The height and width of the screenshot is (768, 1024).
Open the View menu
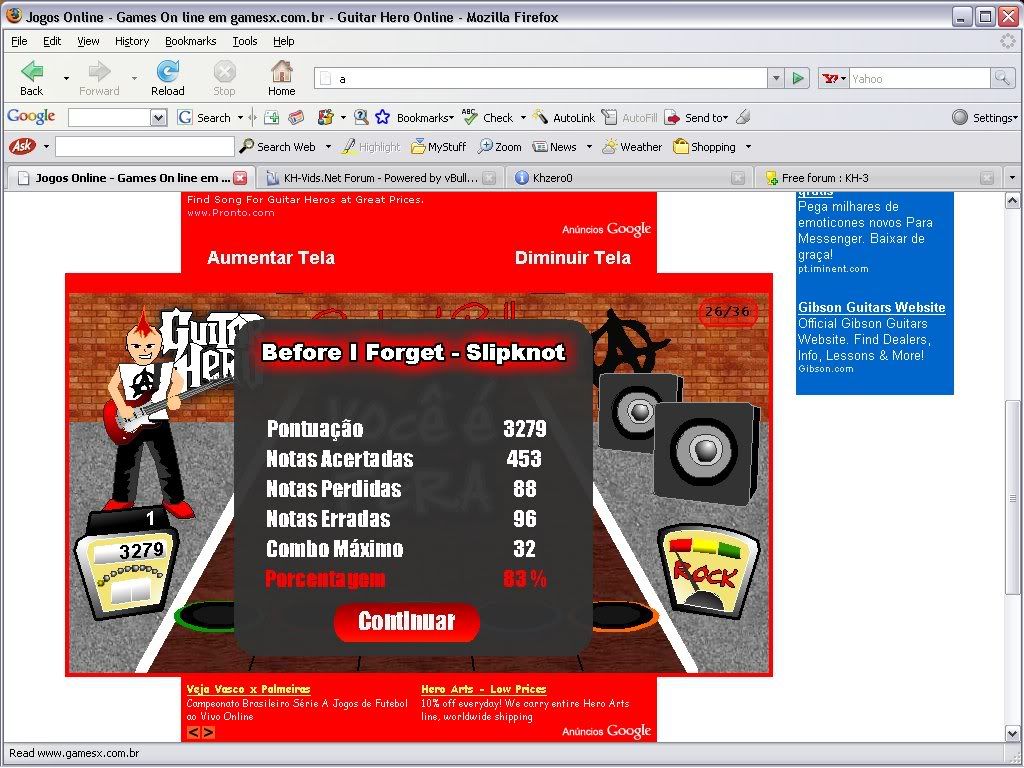coord(88,41)
